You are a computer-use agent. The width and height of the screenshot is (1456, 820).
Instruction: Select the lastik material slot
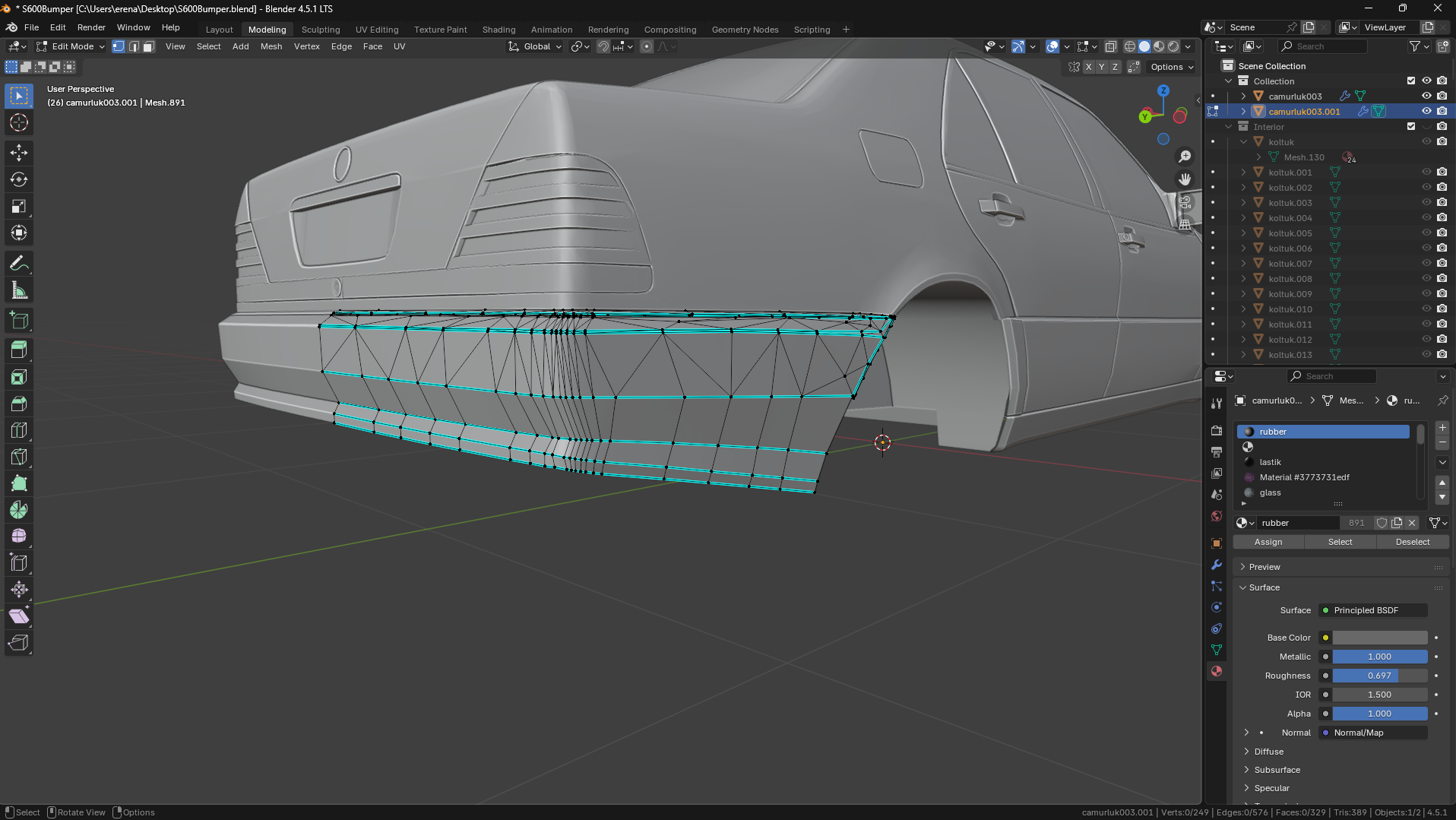click(1270, 462)
